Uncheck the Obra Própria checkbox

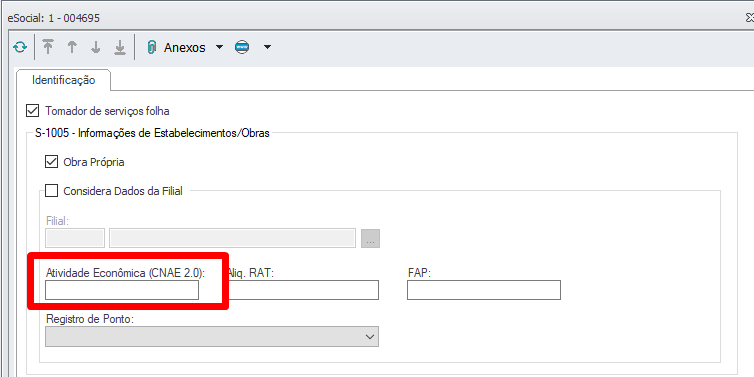click(51, 162)
